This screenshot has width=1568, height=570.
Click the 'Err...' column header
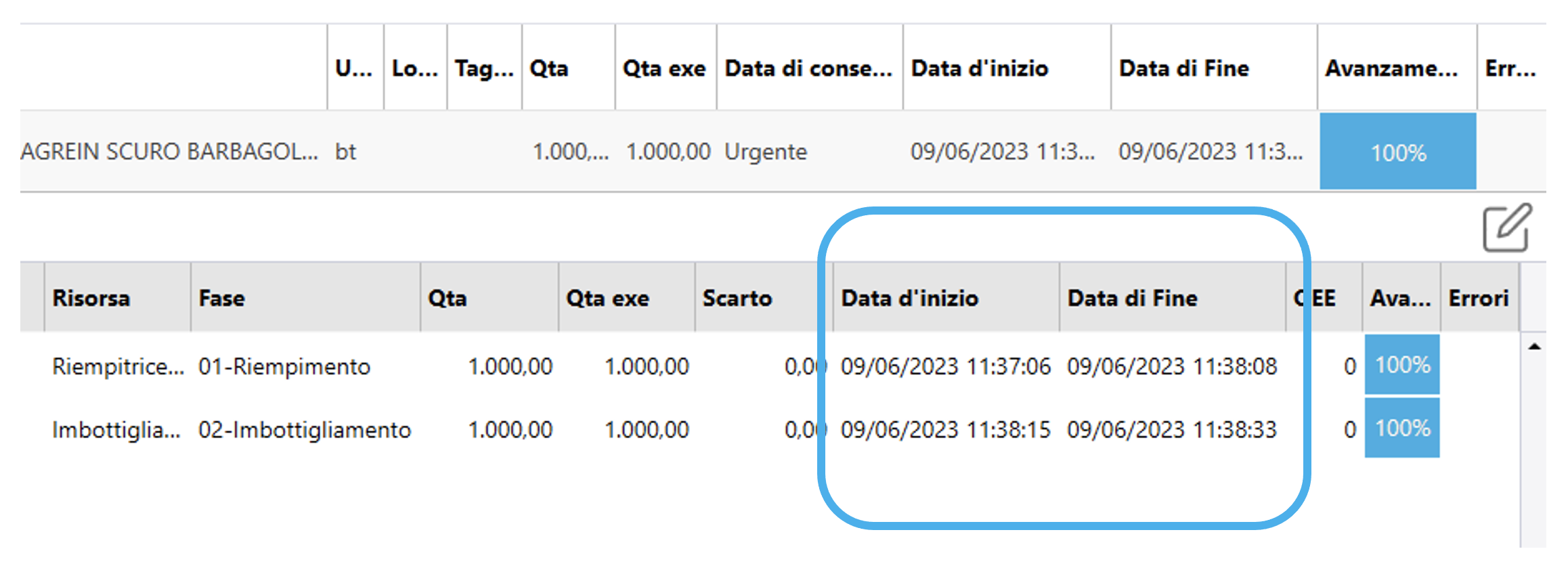pyautogui.click(x=1510, y=68)
